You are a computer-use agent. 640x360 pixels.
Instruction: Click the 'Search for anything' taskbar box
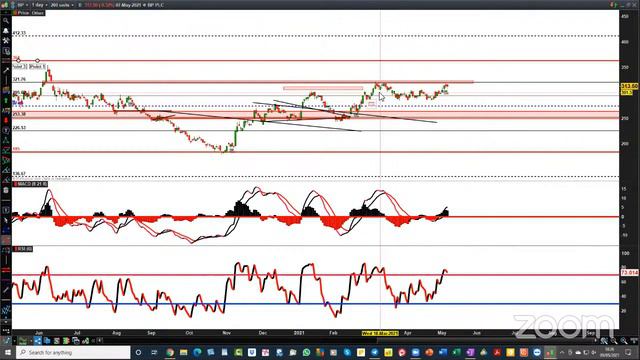[73, 353]
